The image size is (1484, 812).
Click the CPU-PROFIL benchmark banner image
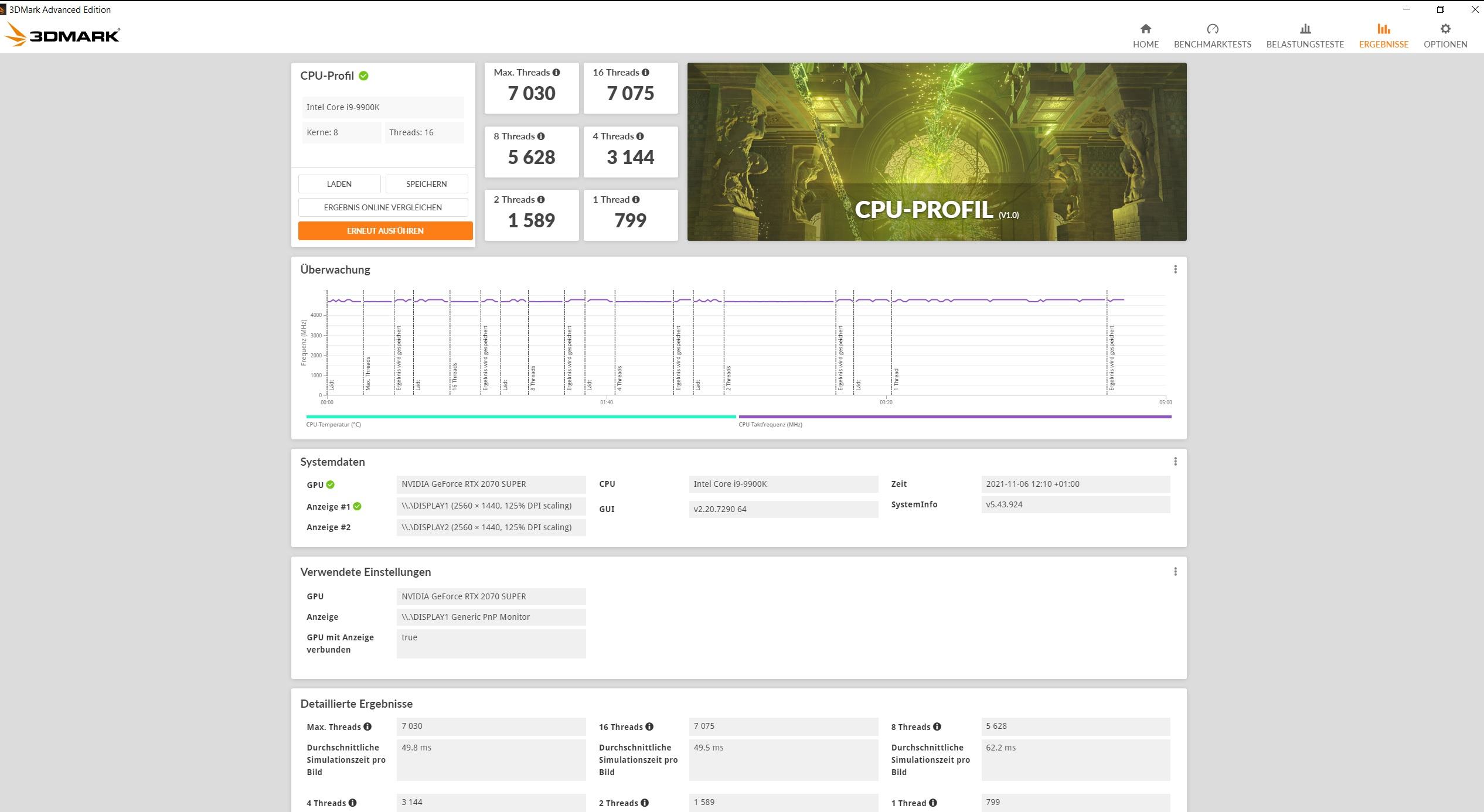click(x=937, y=152)
